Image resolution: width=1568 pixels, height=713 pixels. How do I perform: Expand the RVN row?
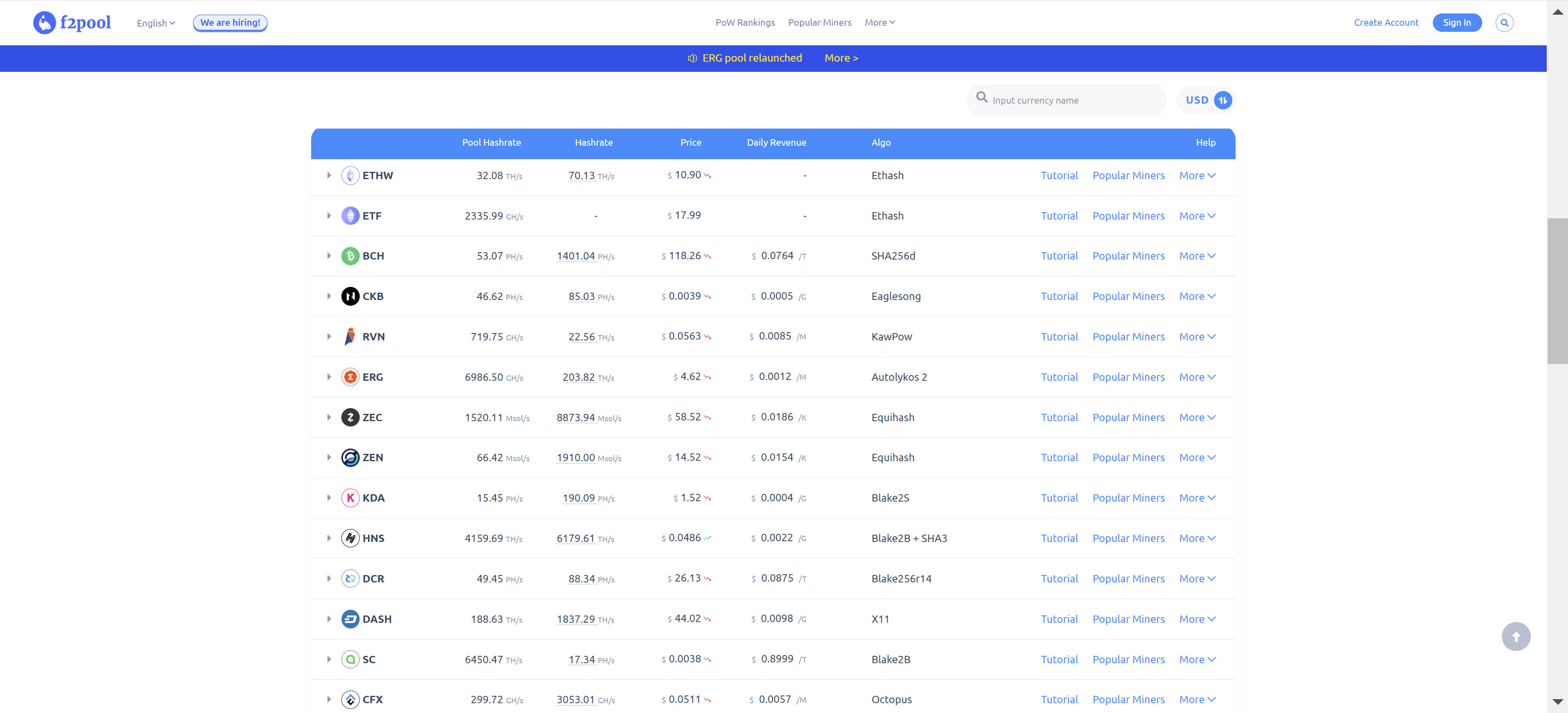[x=329, y=336]
